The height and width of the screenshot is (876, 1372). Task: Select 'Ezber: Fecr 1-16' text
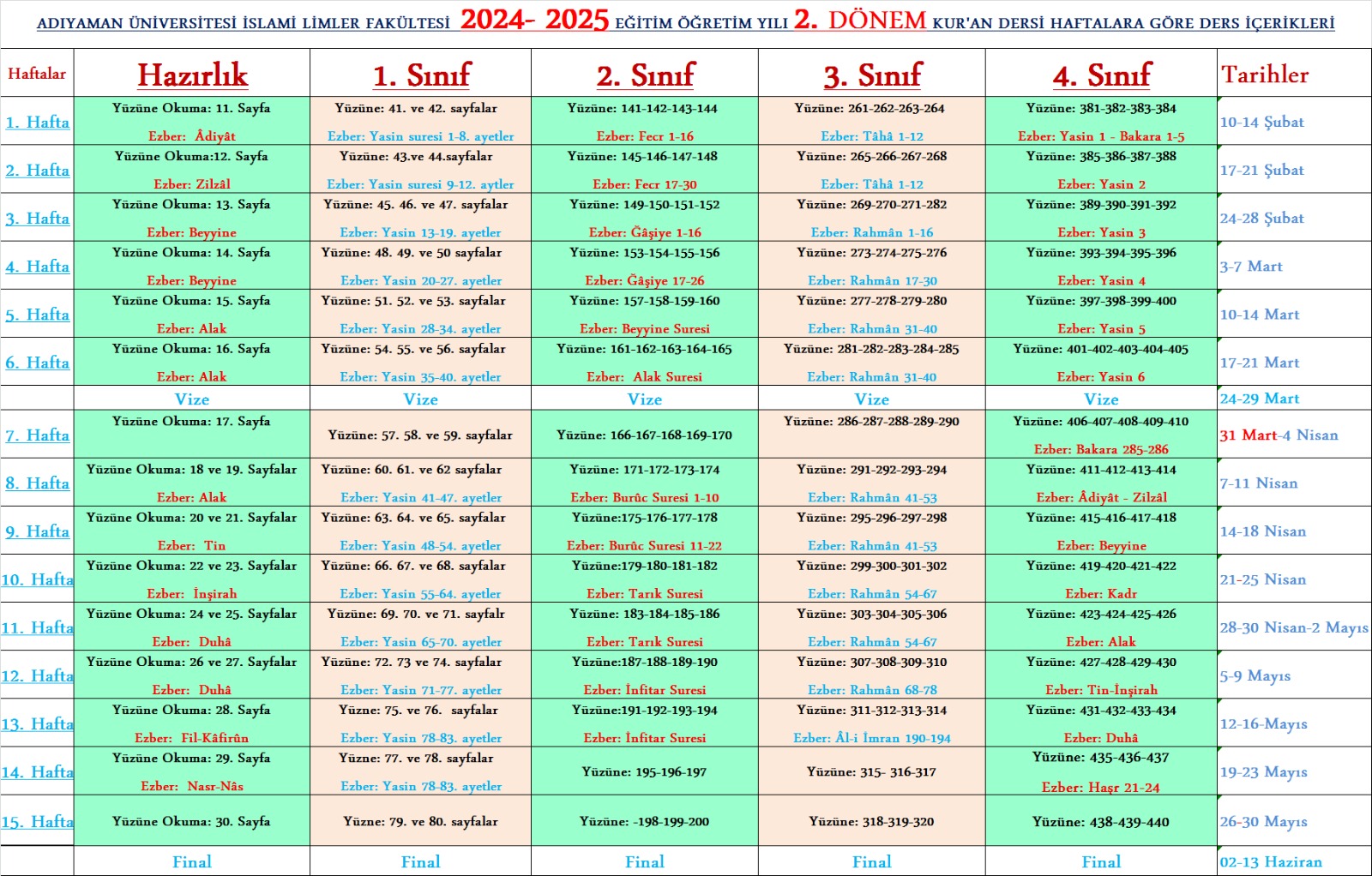pos(644,135)
